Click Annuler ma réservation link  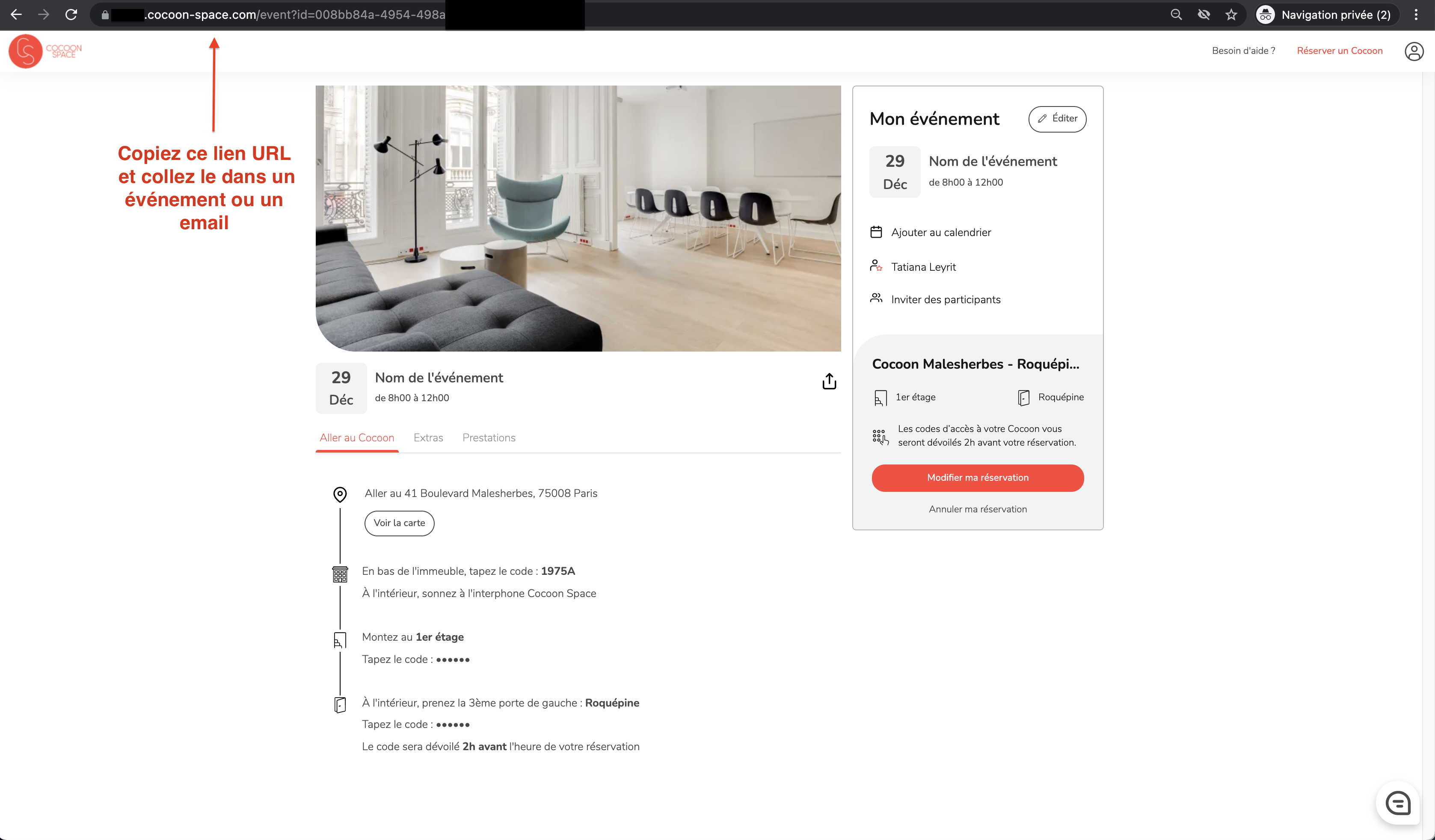(978, 509)
